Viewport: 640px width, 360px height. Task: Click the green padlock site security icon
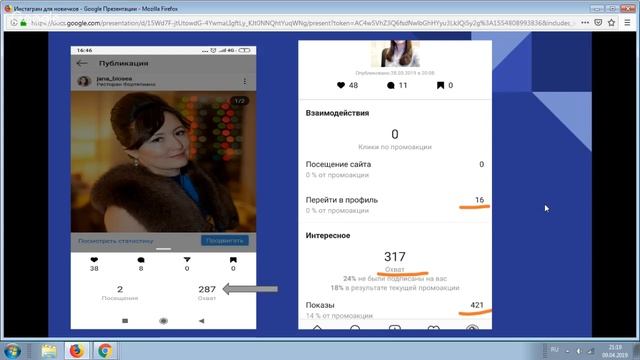[x=23, y=23]
